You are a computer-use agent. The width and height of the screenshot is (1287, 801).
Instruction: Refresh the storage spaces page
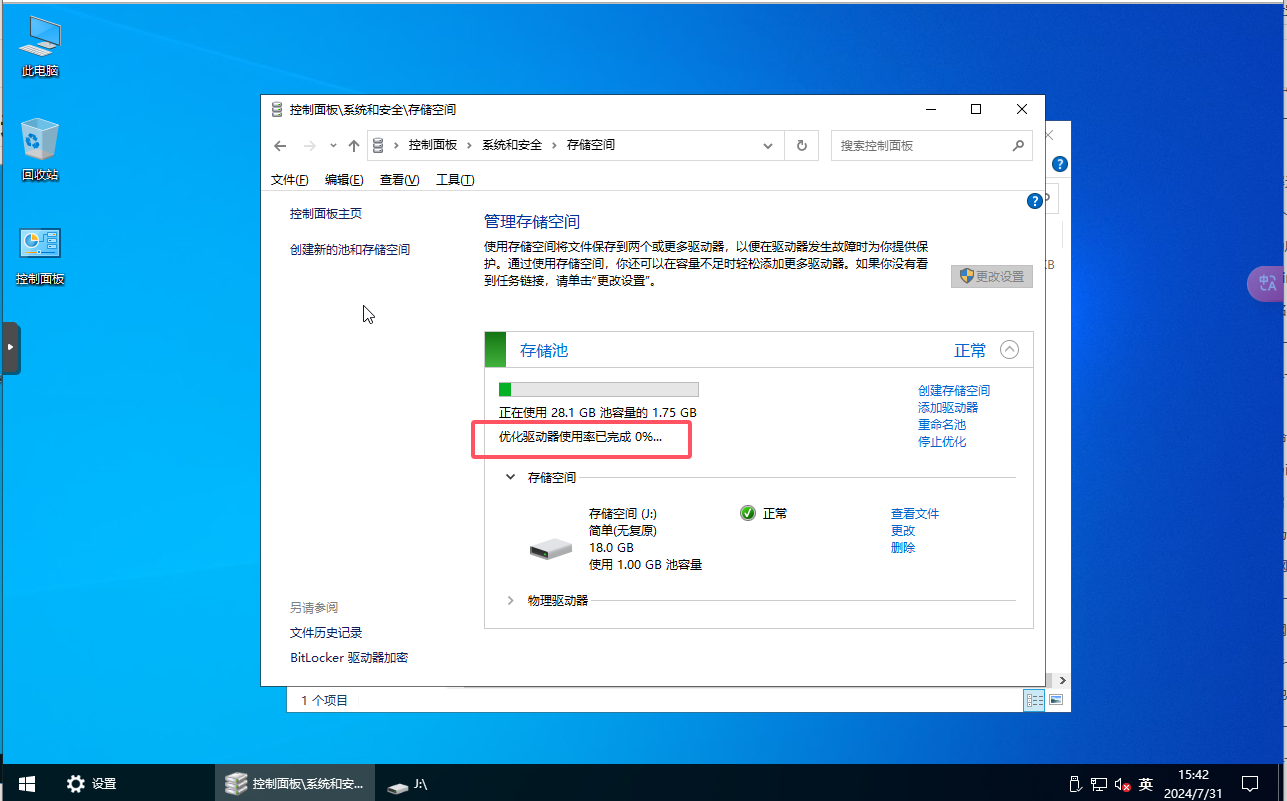(801, 146)
